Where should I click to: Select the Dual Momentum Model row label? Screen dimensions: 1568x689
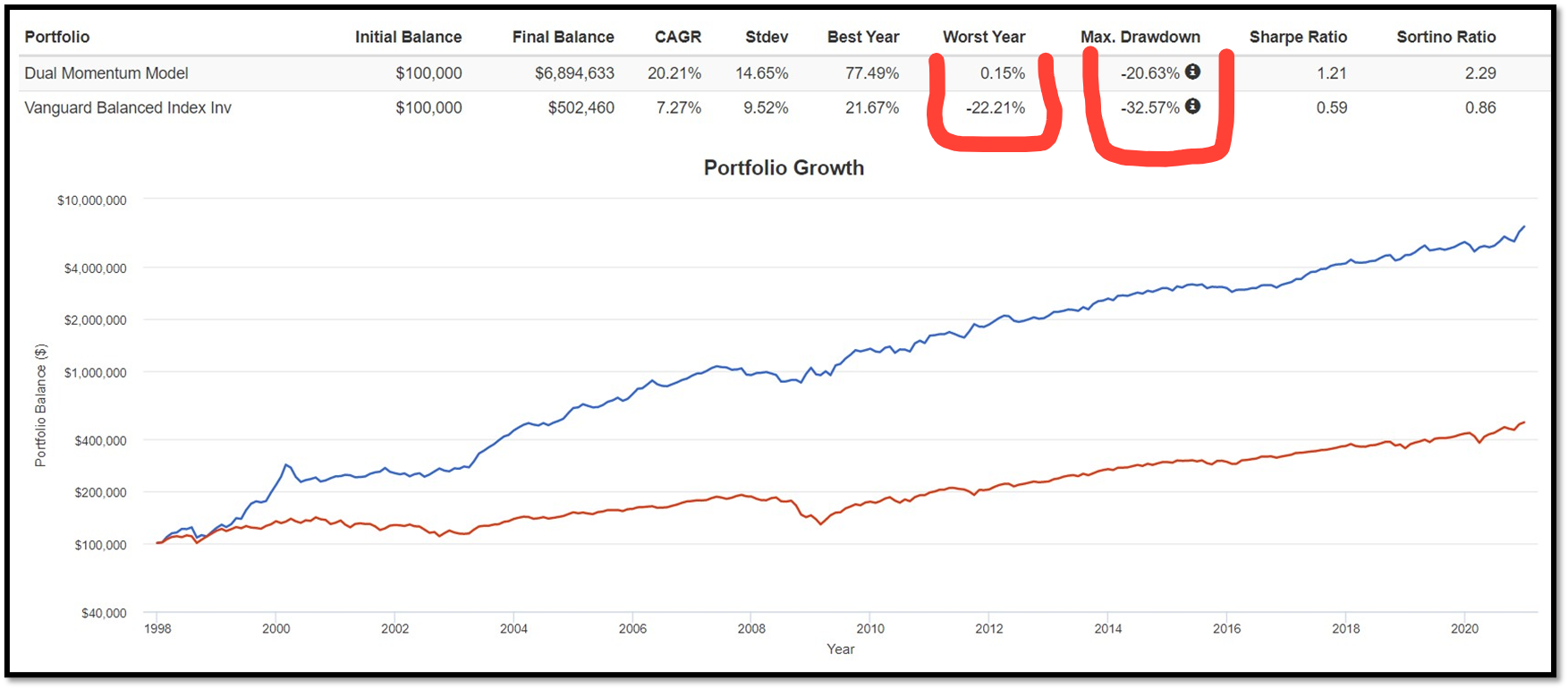point(106,73)
